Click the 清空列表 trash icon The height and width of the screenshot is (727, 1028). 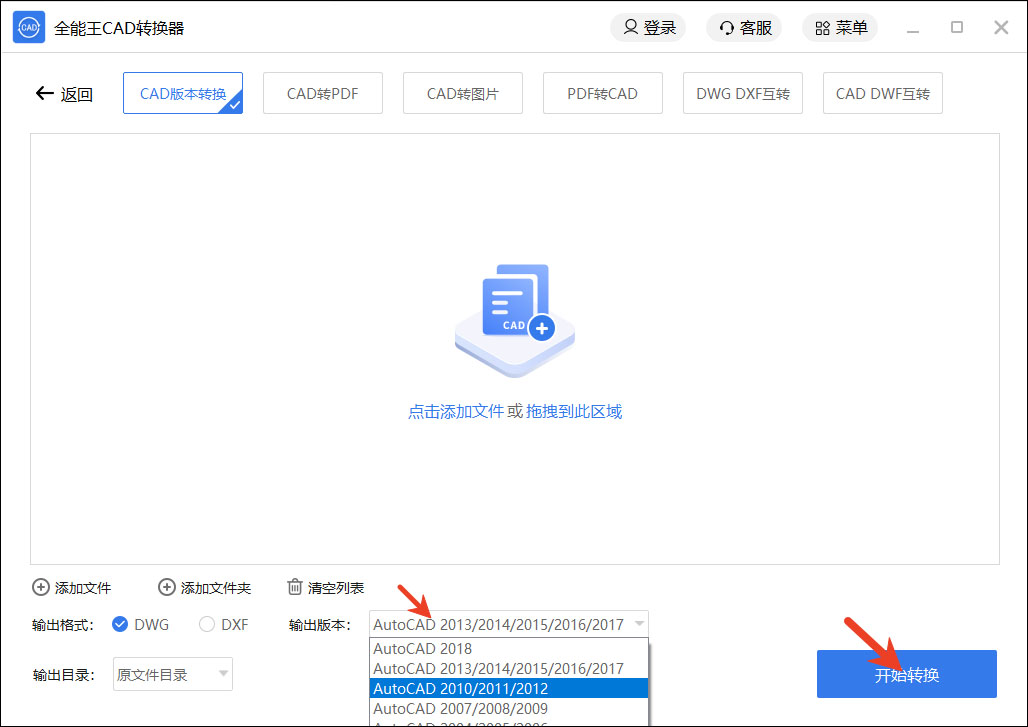(295, 587)
